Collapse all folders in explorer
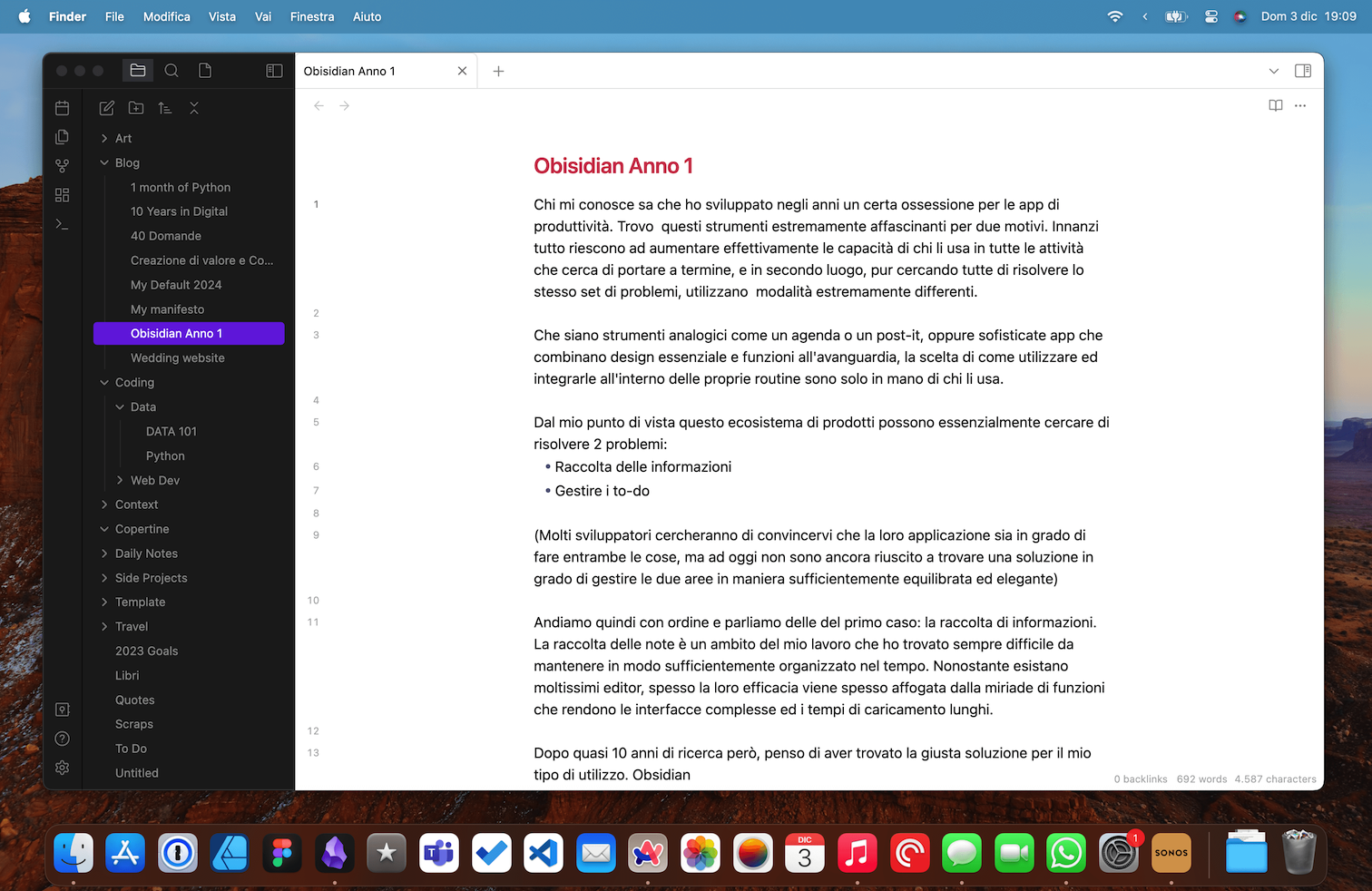 194,108
